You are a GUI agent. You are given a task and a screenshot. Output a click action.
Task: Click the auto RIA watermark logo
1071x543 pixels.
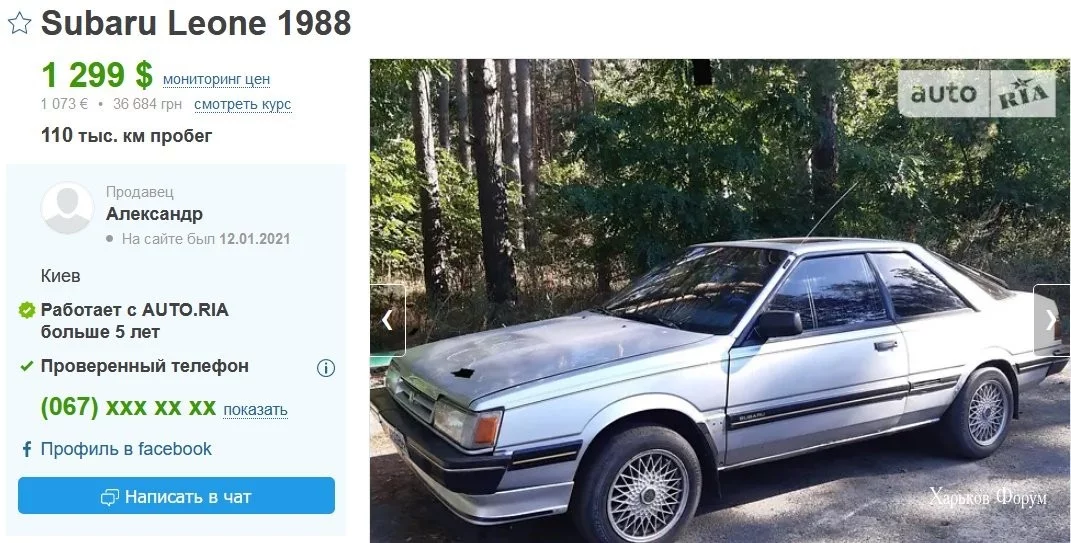pyautogui.click(x=977, y=94)
